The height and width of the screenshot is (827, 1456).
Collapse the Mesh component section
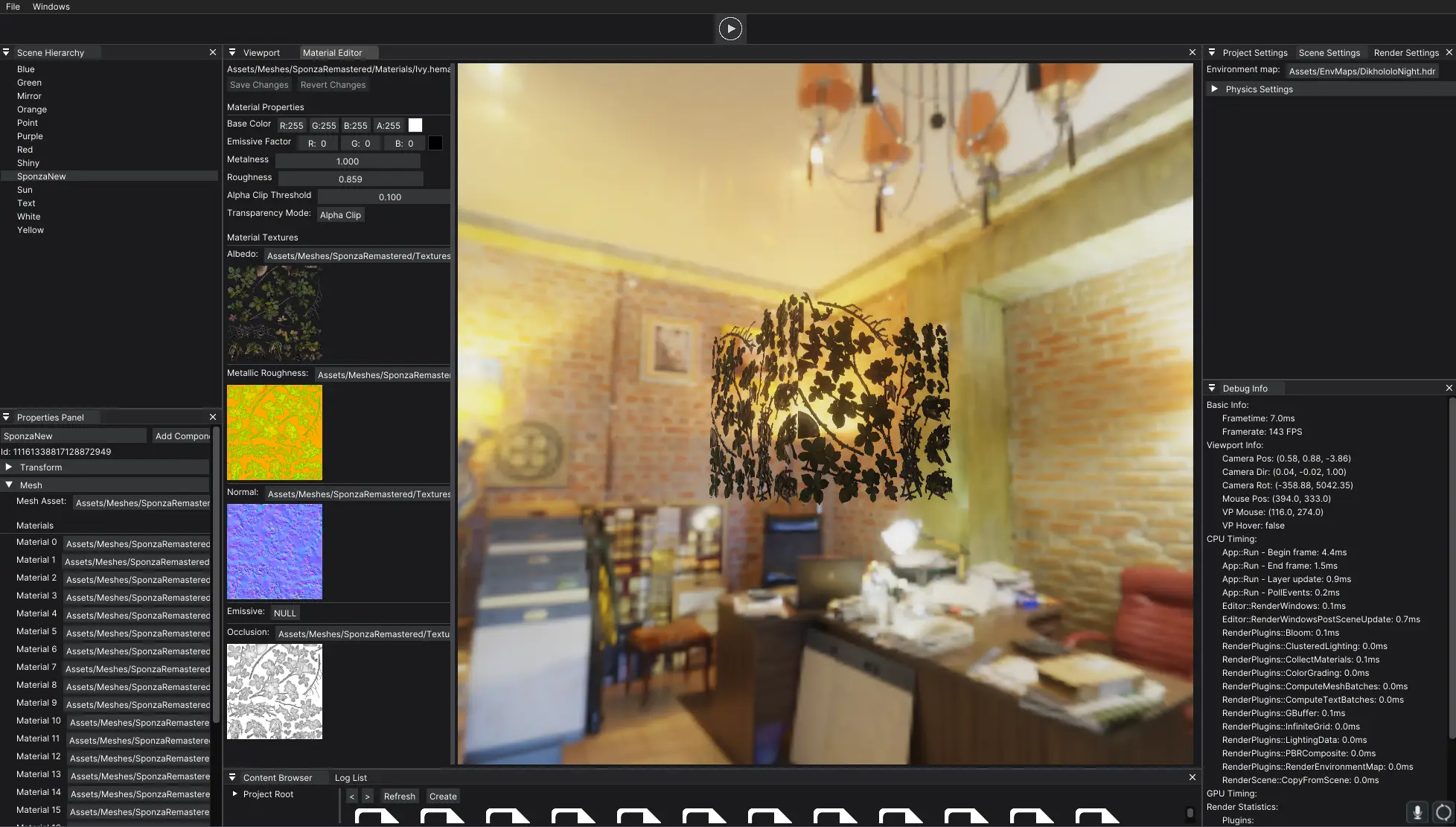click(x=9, y=485)
